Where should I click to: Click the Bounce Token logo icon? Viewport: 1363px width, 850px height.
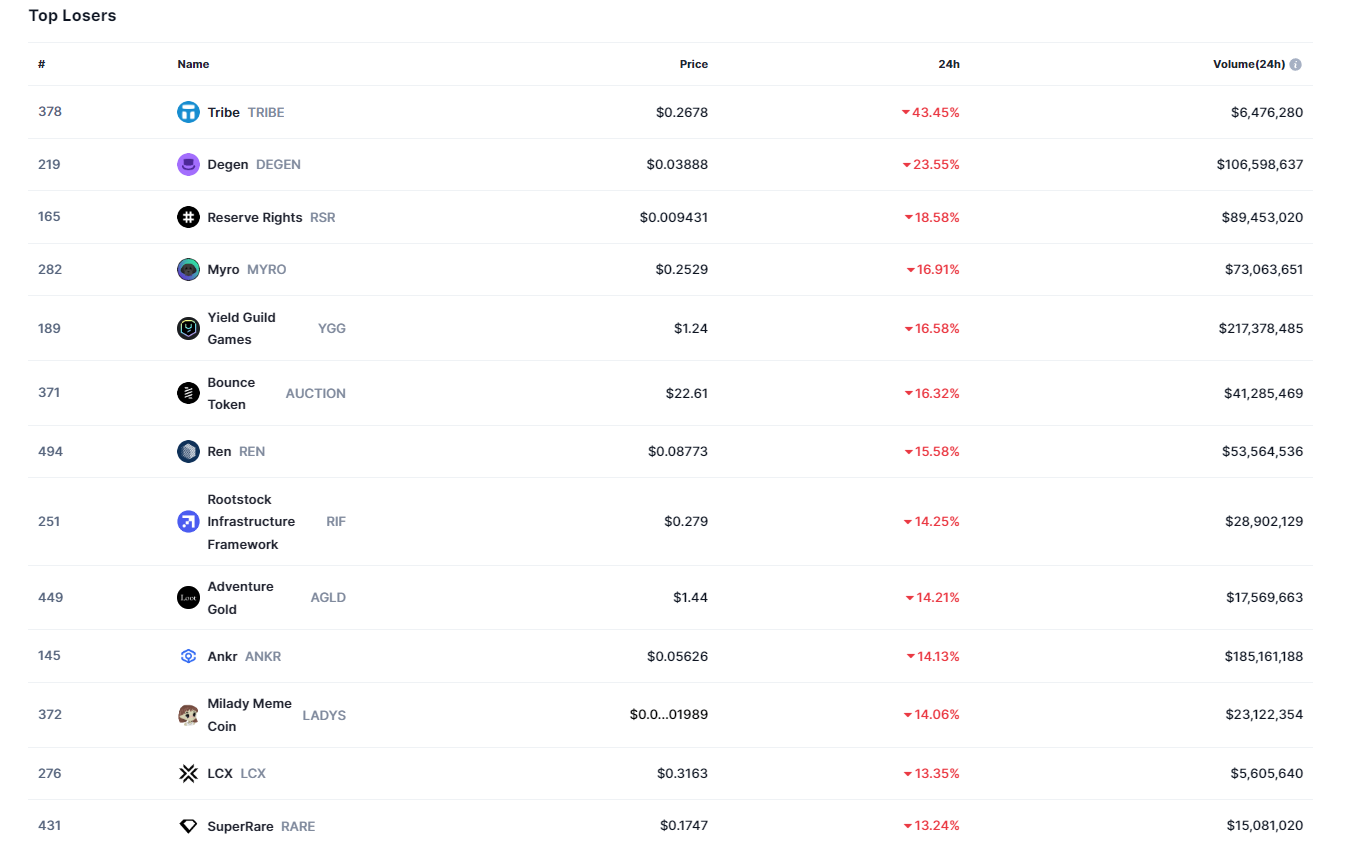coord(188,393)
